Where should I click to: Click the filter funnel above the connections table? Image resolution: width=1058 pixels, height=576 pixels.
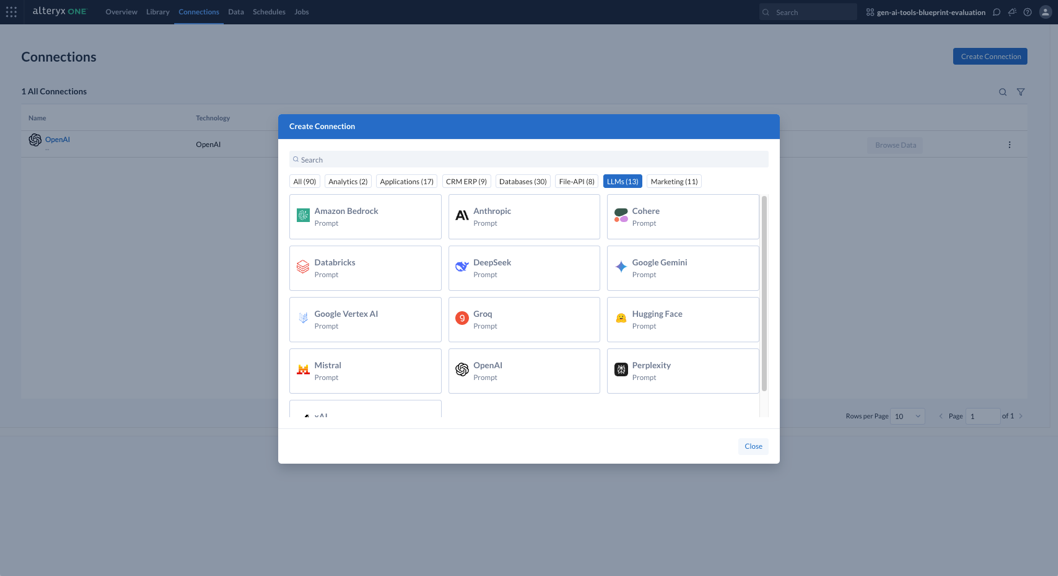[1020, 91]
